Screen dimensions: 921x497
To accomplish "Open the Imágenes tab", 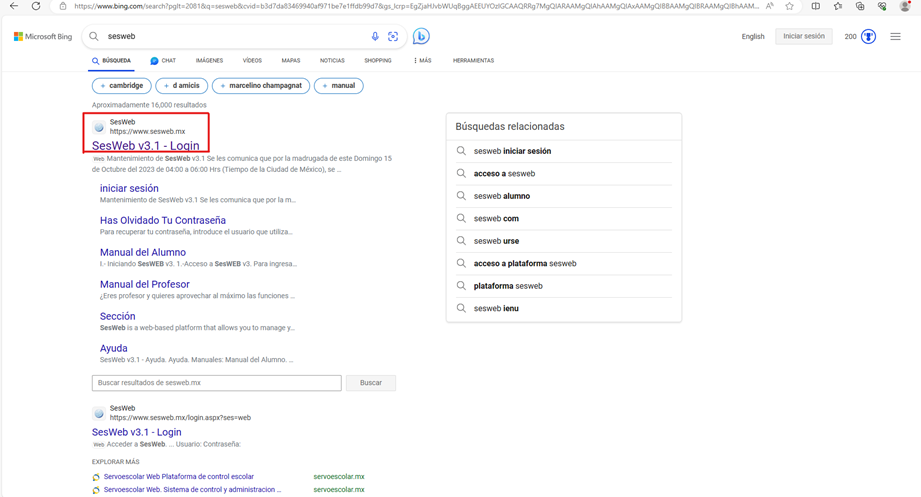I will point(209,61).
